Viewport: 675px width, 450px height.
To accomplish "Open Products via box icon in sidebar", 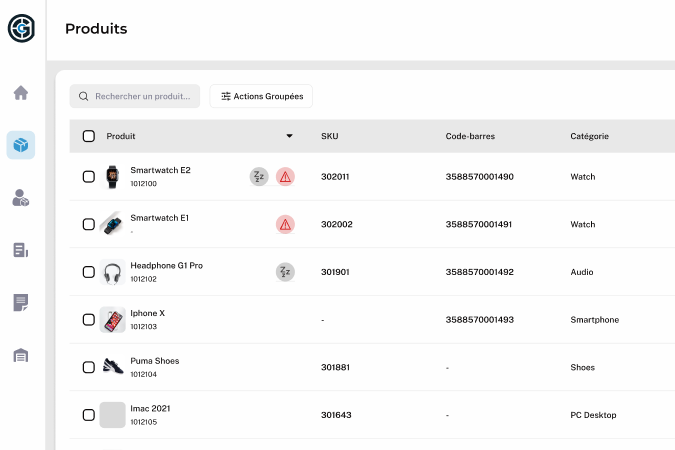I will pos(21,145).
